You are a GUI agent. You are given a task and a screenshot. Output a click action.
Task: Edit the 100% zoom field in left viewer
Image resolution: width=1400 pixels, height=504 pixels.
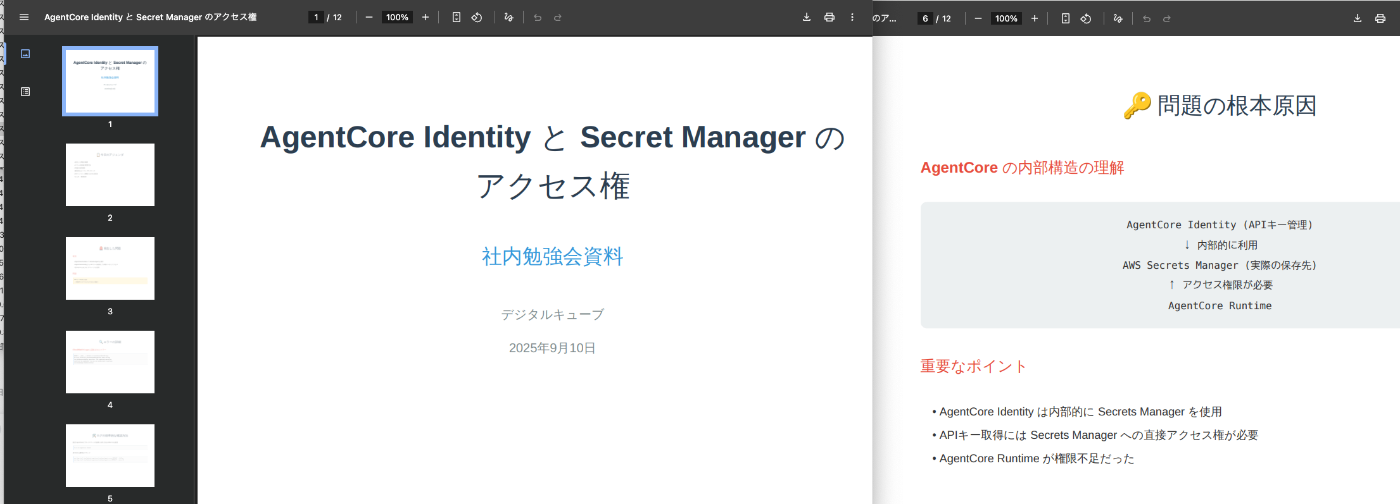397,17
